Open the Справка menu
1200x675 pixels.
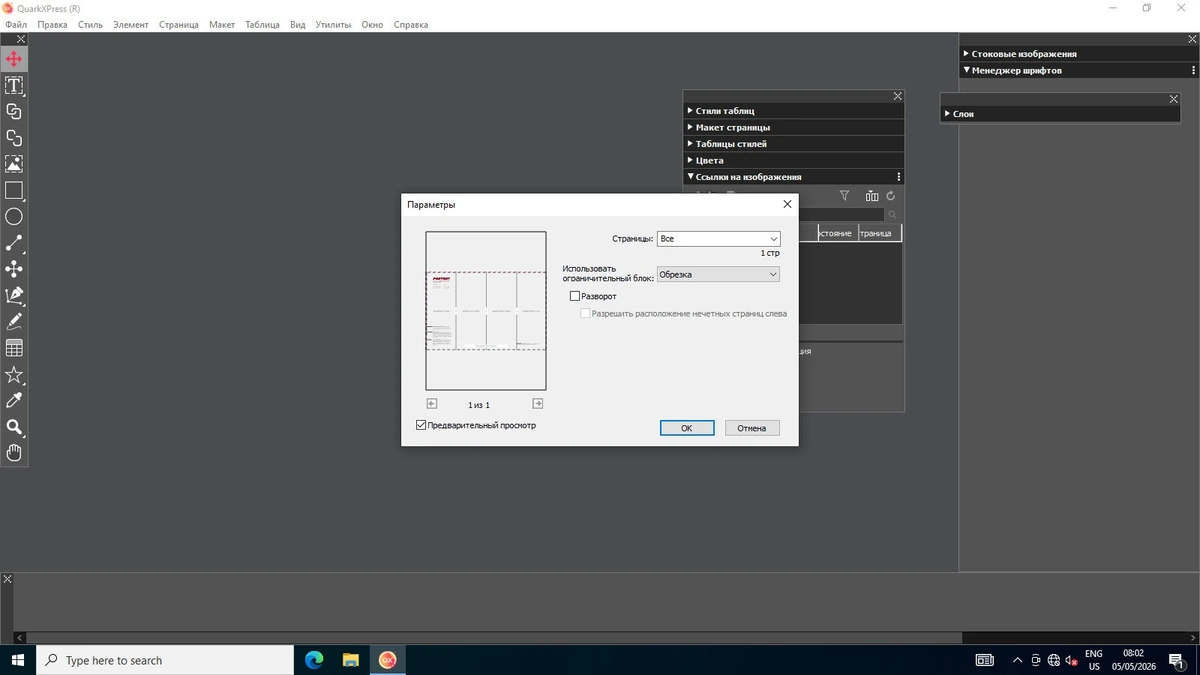tap(411, 24)
